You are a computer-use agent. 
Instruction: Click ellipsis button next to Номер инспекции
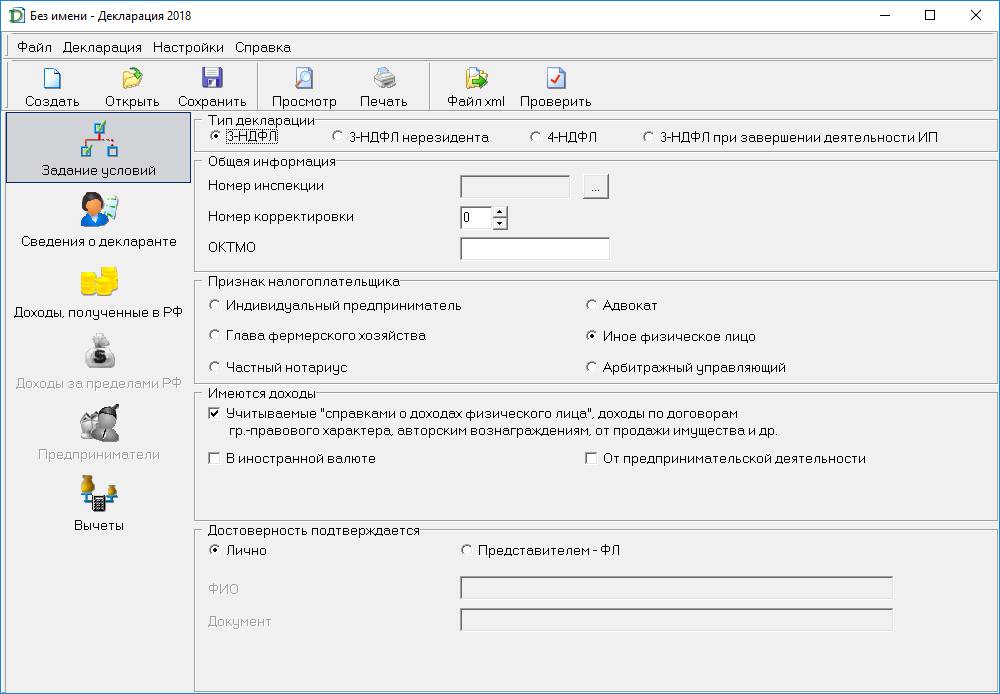click(x=596, y=186)
